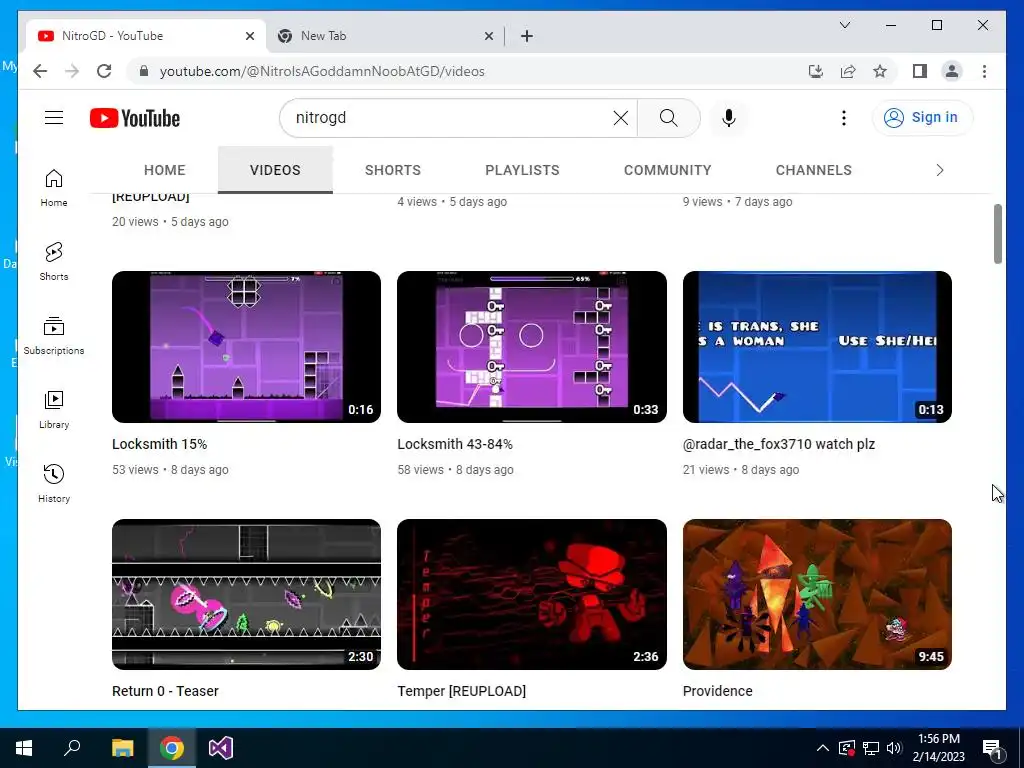This screenshot has height=768, width=1024.
Task: Click the Locksmith 15% thumbnail
Action: tap(246, 347)
